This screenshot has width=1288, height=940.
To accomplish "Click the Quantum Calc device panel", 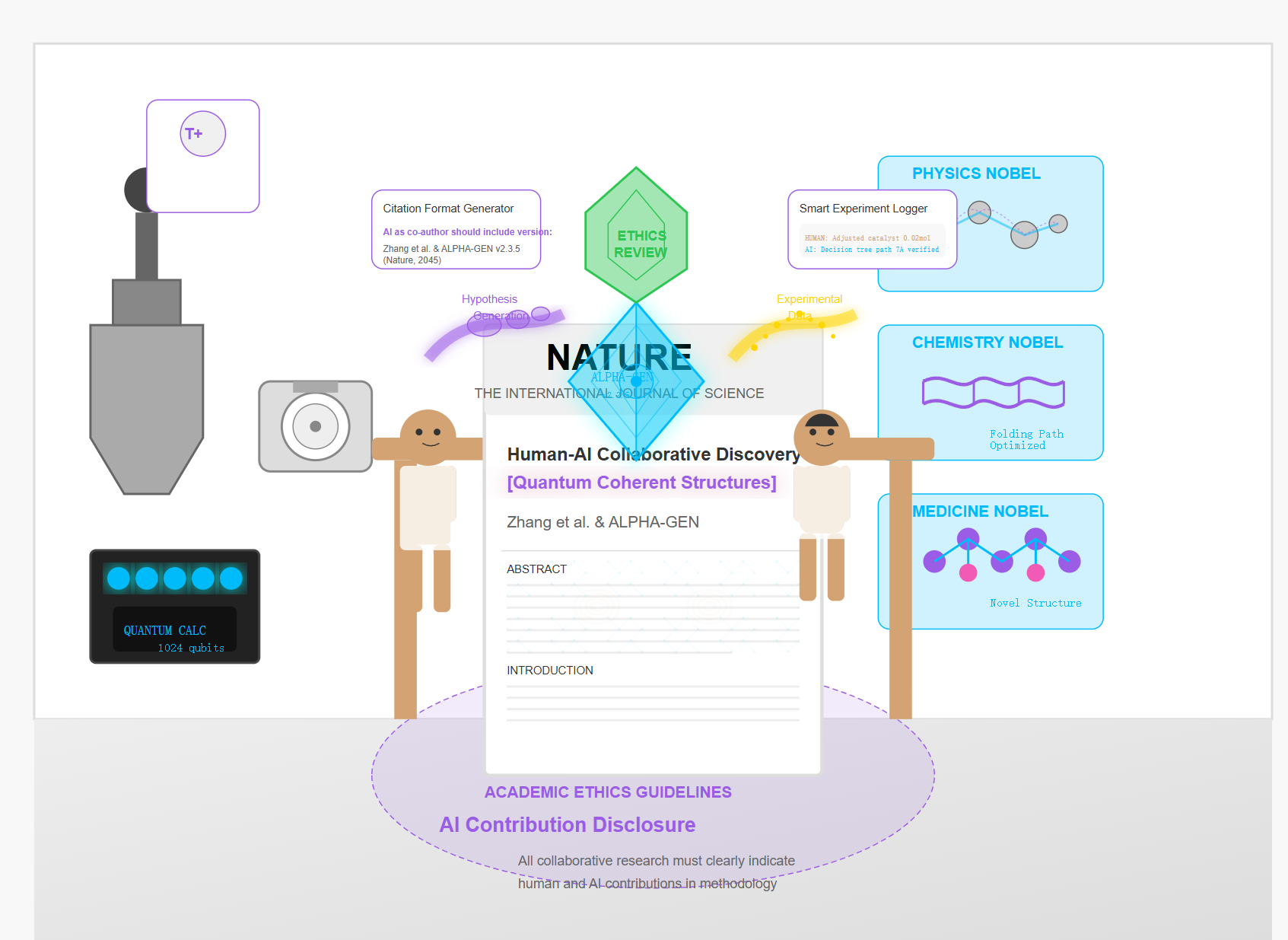I will coord(175,607).
